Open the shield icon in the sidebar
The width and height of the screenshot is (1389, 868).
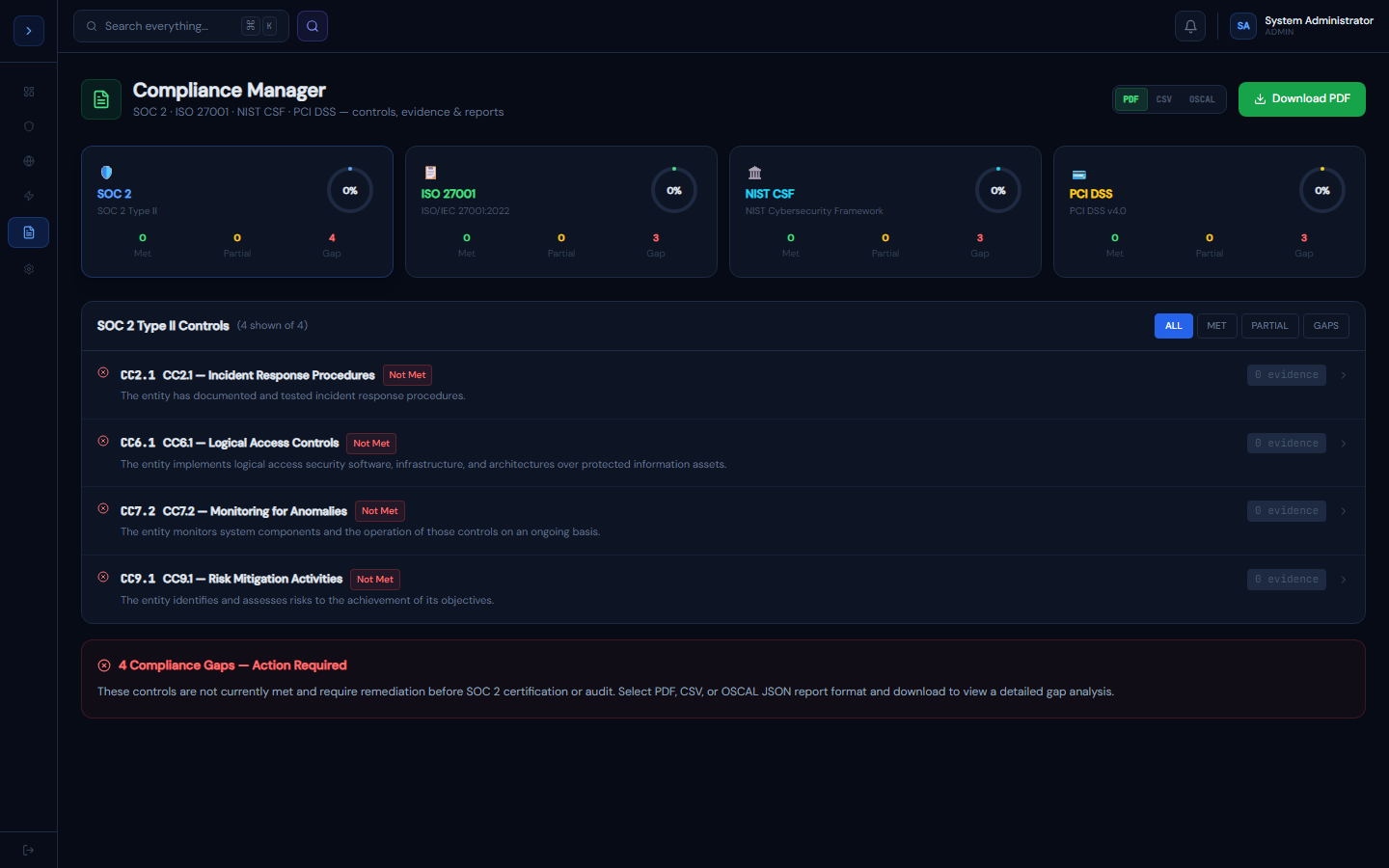[x=29, y=126]
